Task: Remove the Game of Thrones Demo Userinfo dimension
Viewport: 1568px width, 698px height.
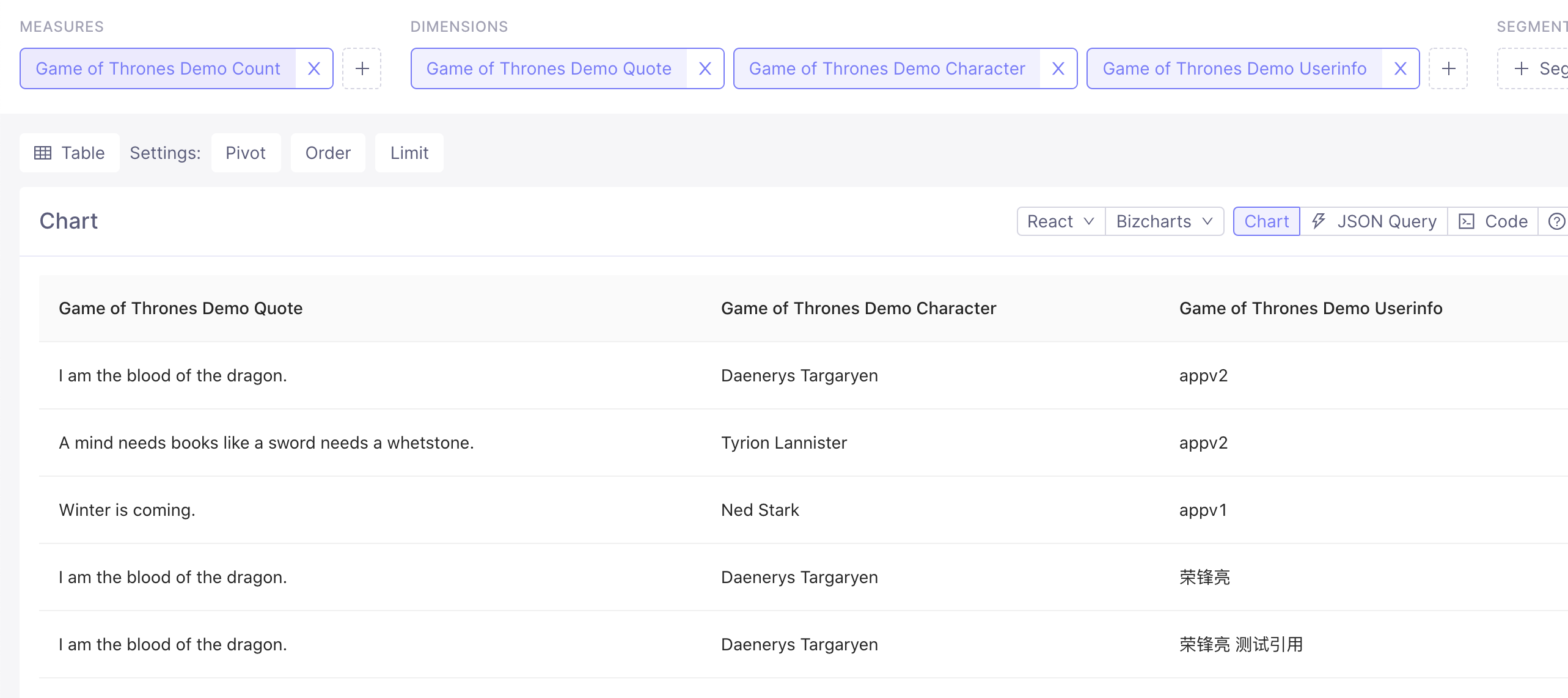Action: coord(1401,68)
